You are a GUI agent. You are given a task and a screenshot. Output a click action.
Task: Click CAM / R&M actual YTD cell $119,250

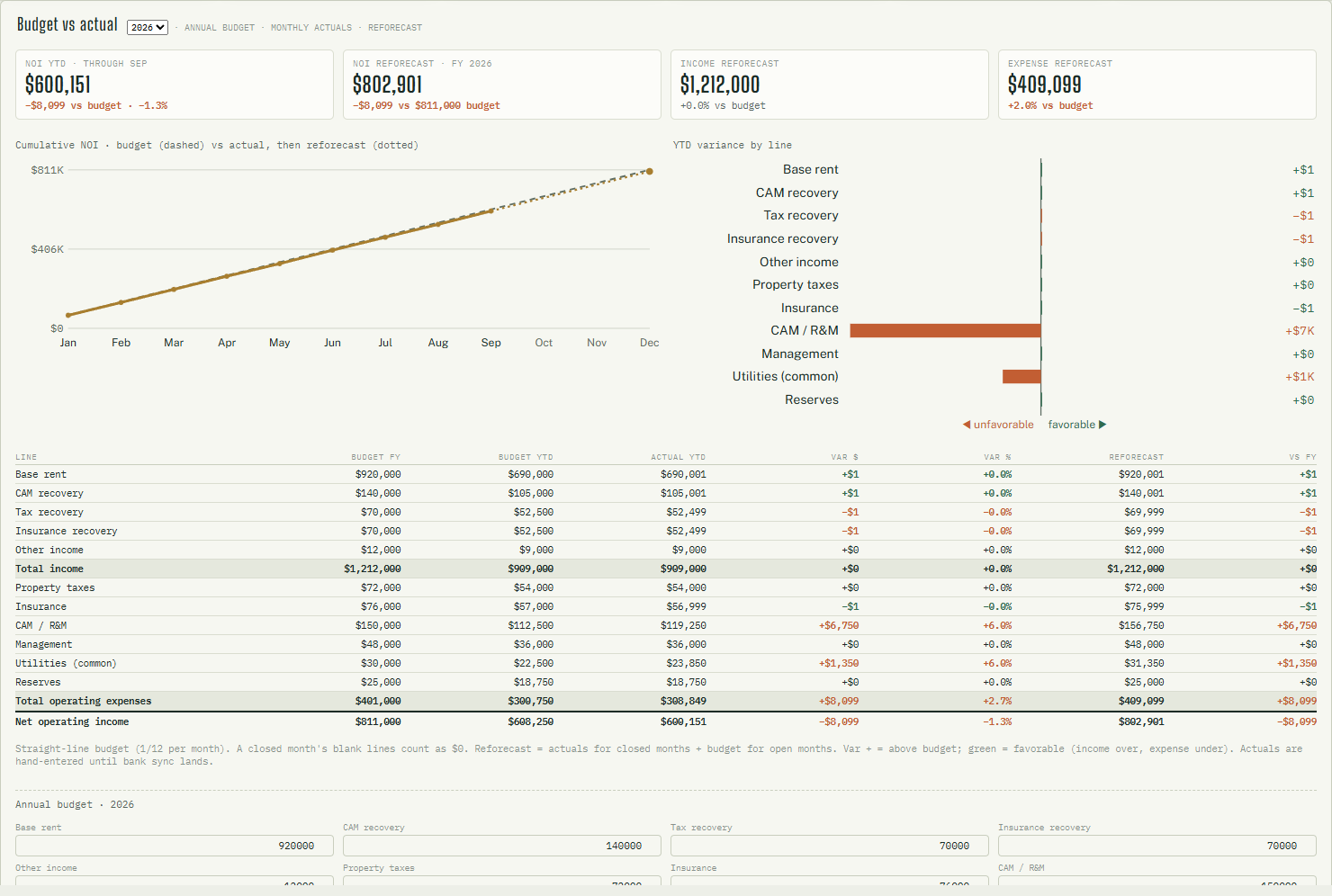(683, 625)
